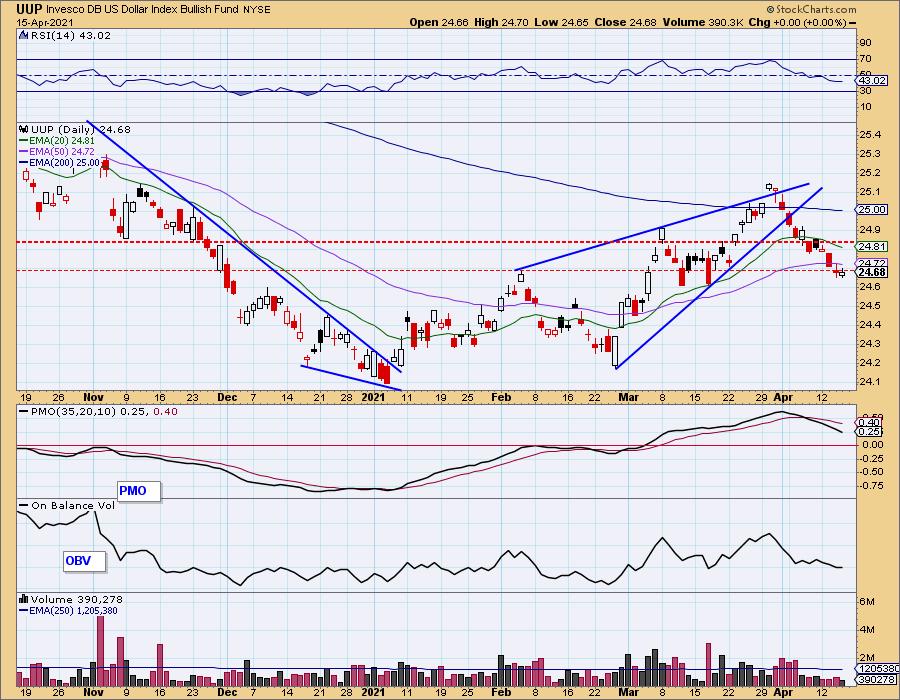Select the EMA(200) 25.00 legend text
The height and width of the screenshot is (700, 900).
coord(65,163)
